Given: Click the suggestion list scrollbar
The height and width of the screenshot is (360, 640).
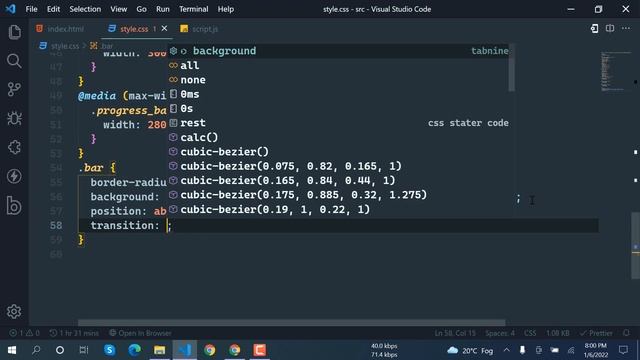Looking at the screenshot, I should click(x=512, y=68).
